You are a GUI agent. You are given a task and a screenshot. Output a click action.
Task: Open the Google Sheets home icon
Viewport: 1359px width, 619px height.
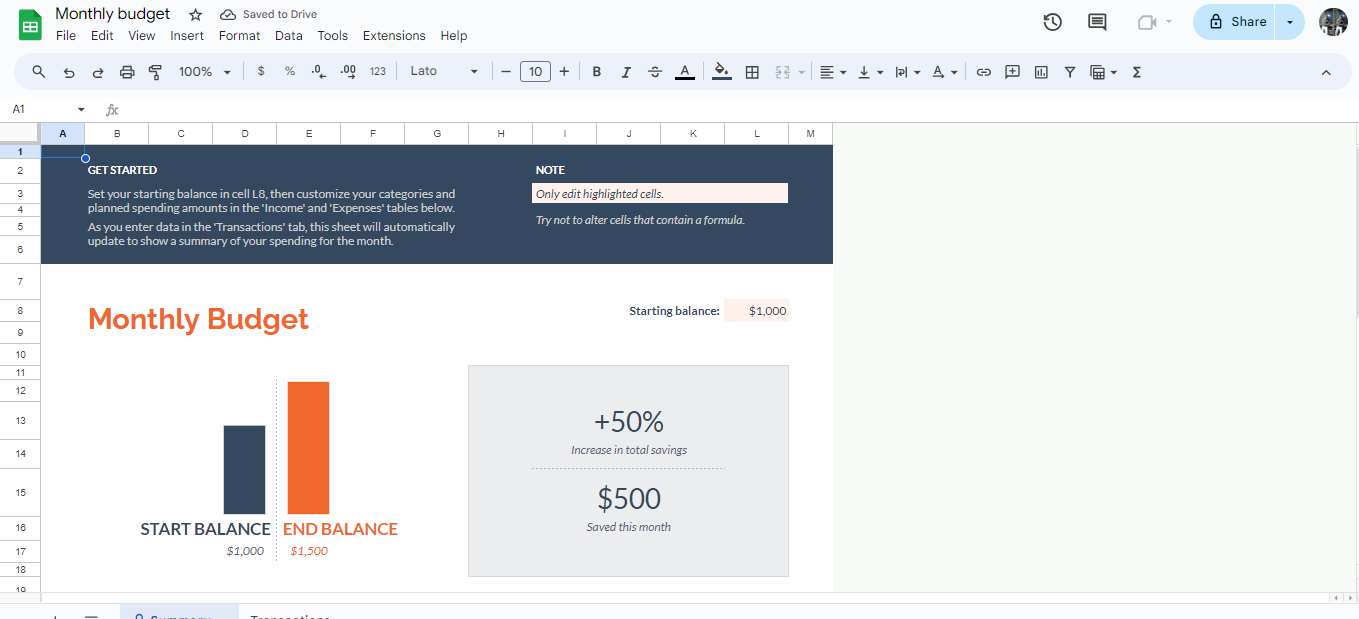pos(30,24)
